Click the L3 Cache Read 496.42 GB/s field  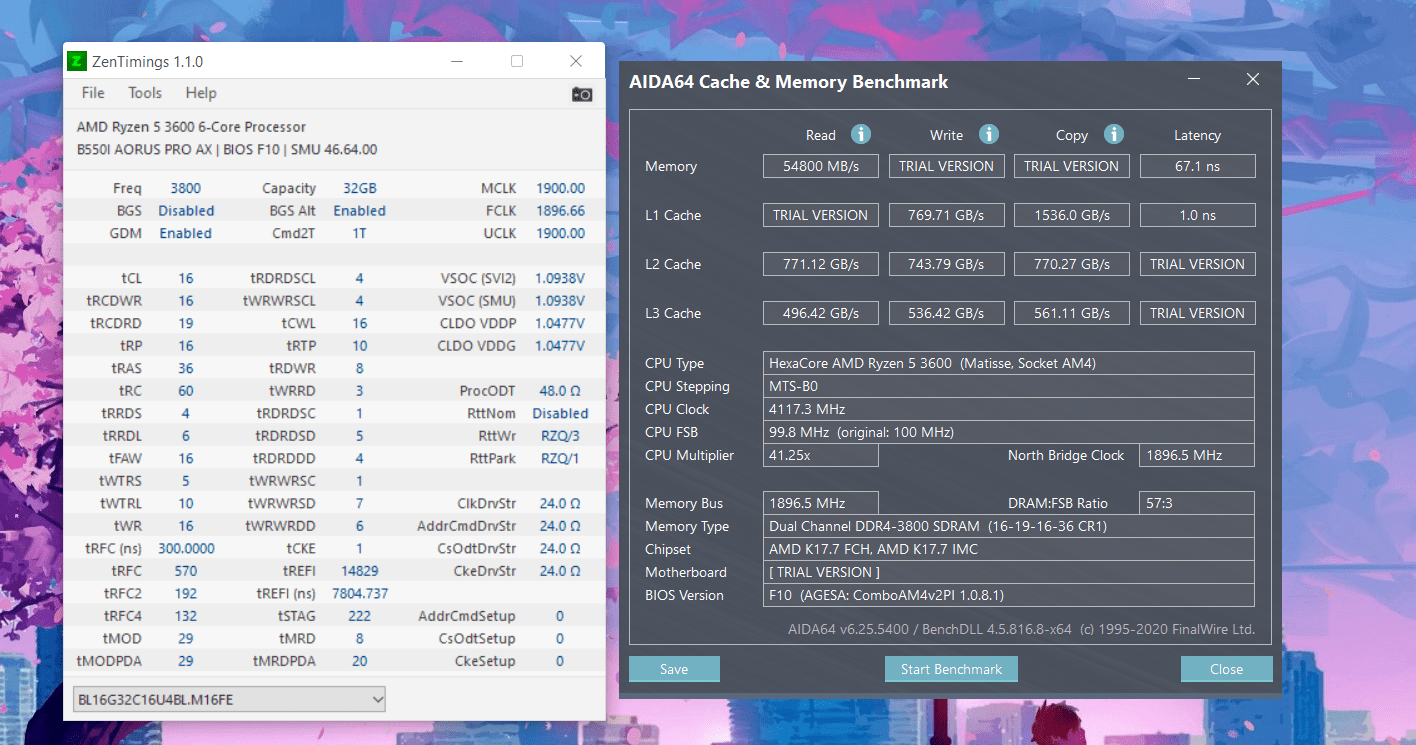pyautogui.click(x=820, y=313)
